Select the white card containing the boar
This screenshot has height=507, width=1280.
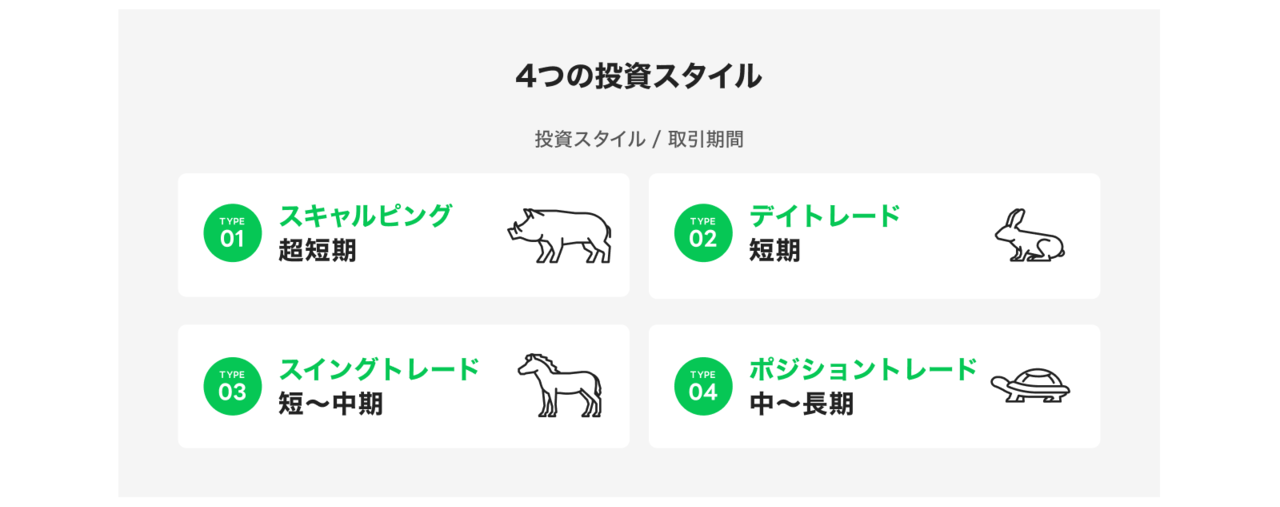click(x=403, y=235)
